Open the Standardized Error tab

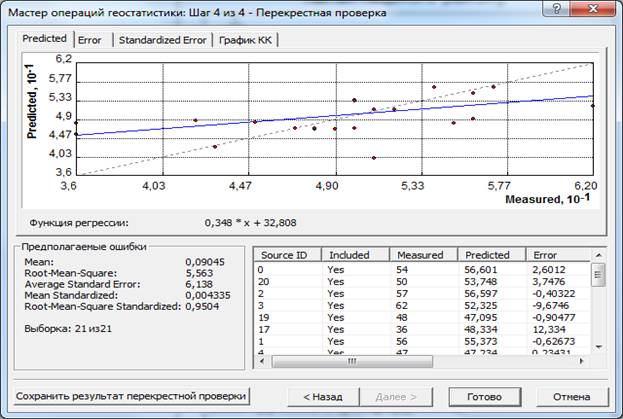(x=163, y=40)
